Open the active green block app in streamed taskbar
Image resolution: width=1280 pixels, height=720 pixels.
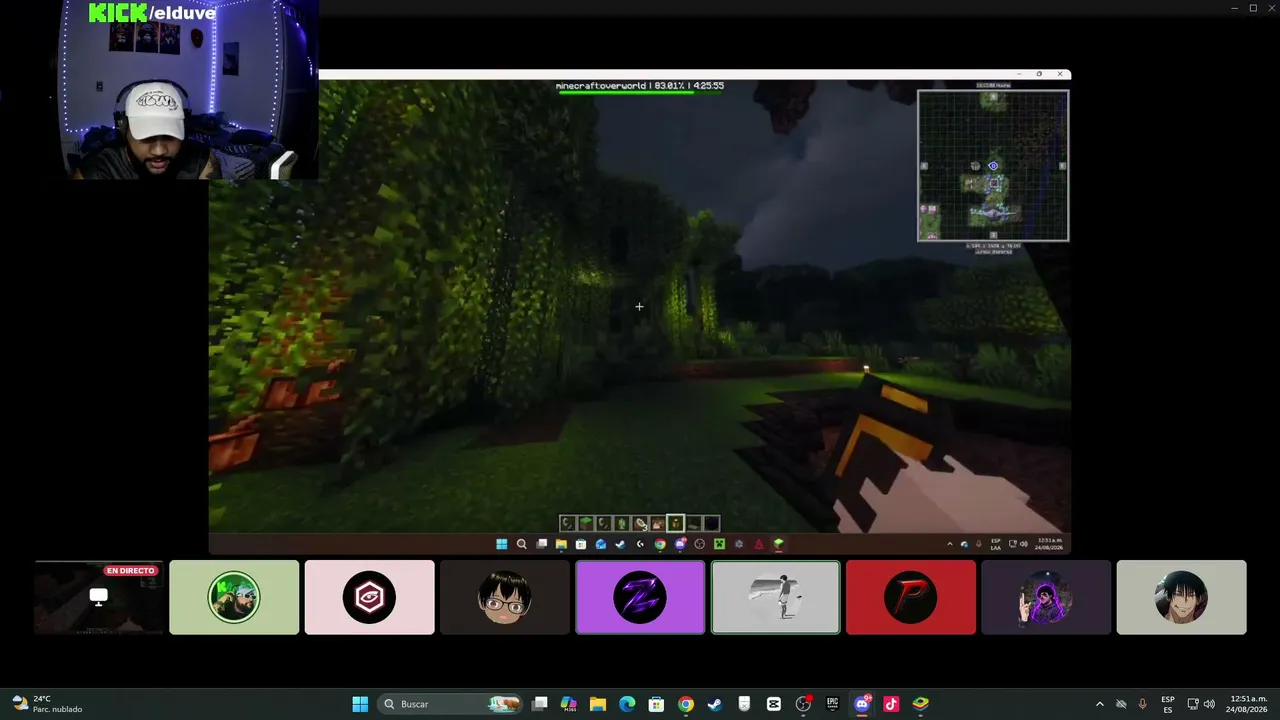778,544
